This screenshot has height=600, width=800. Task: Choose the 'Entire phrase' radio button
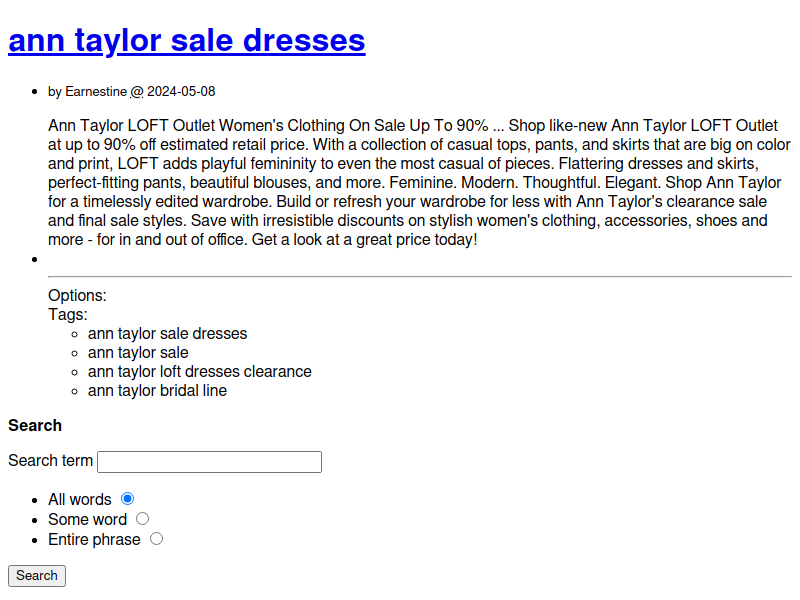157,539
